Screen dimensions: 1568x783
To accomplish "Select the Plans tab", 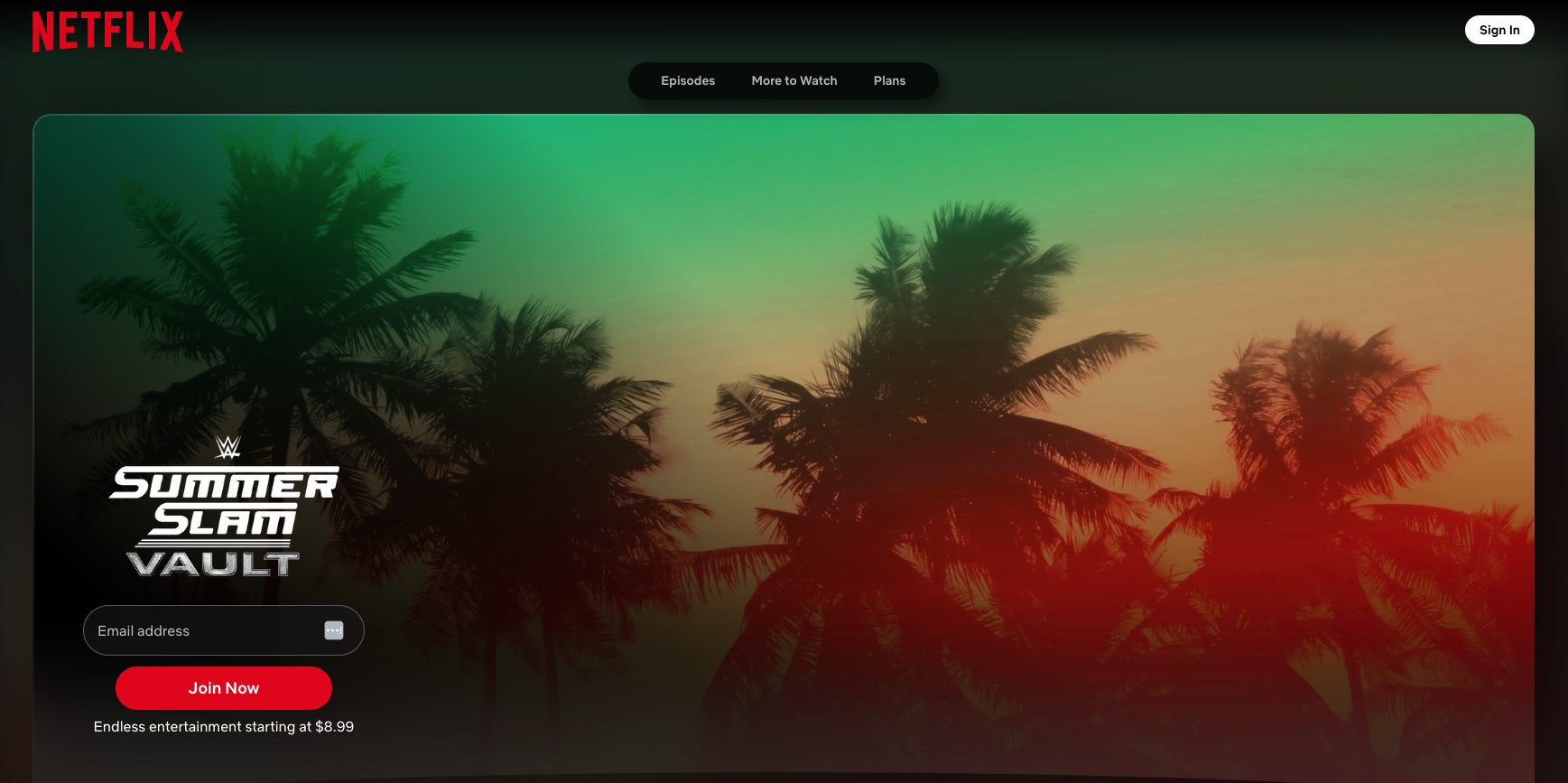I will 889,80.
